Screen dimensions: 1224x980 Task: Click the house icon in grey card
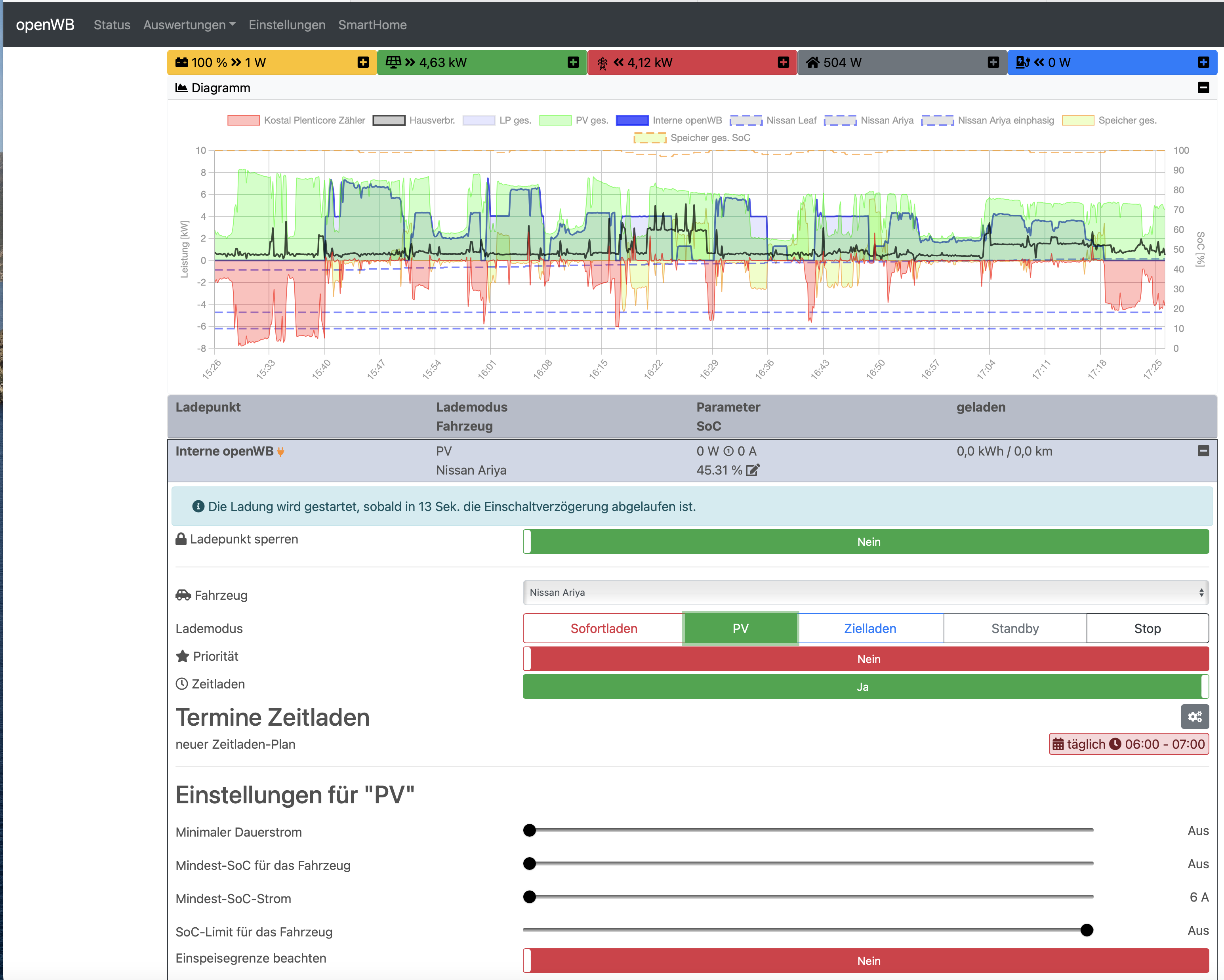click(813, 63)
